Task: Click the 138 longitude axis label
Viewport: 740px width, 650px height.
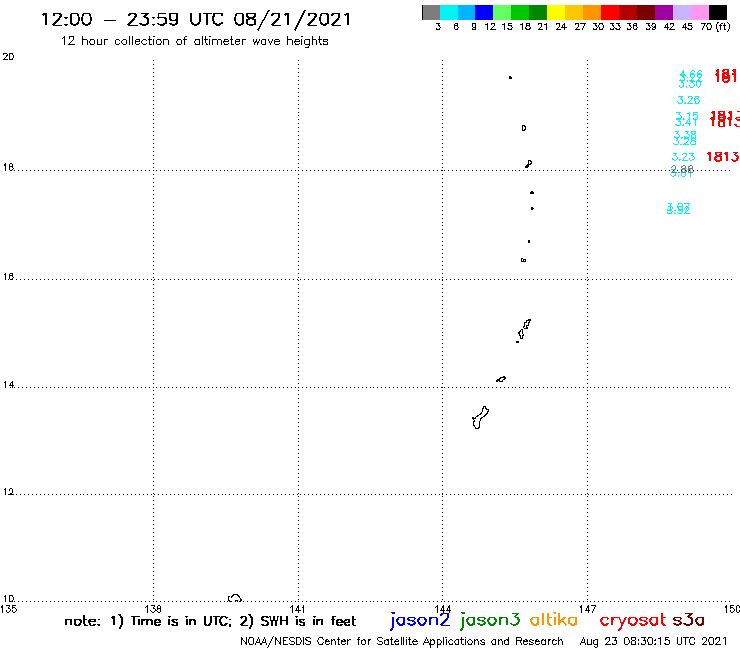Action: (153, 609)
